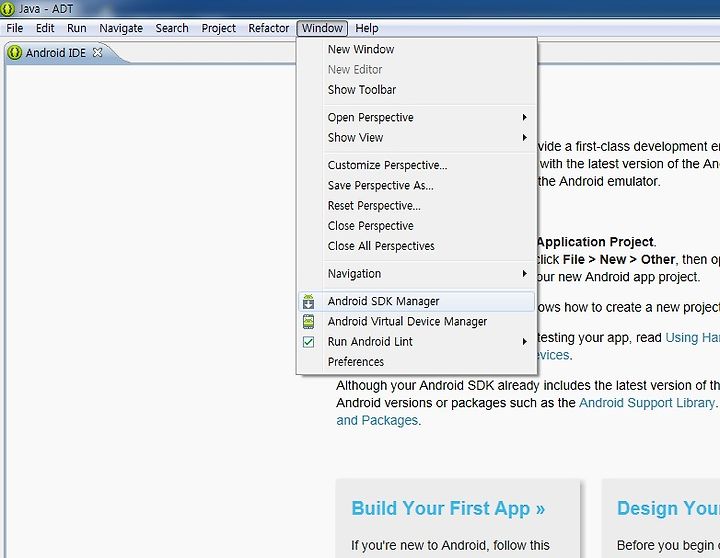Expand the Navigation submenu arrow
This screenshot has width=720, height=558.
[524, 274]
